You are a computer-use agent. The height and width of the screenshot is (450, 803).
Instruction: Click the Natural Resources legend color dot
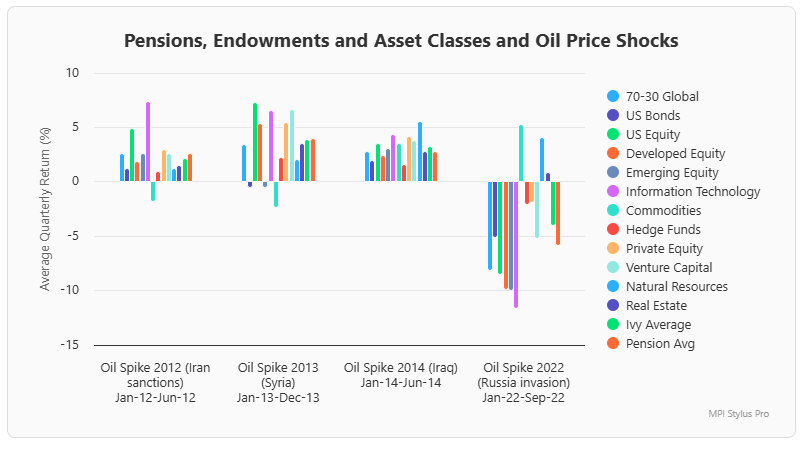(613, 287)
